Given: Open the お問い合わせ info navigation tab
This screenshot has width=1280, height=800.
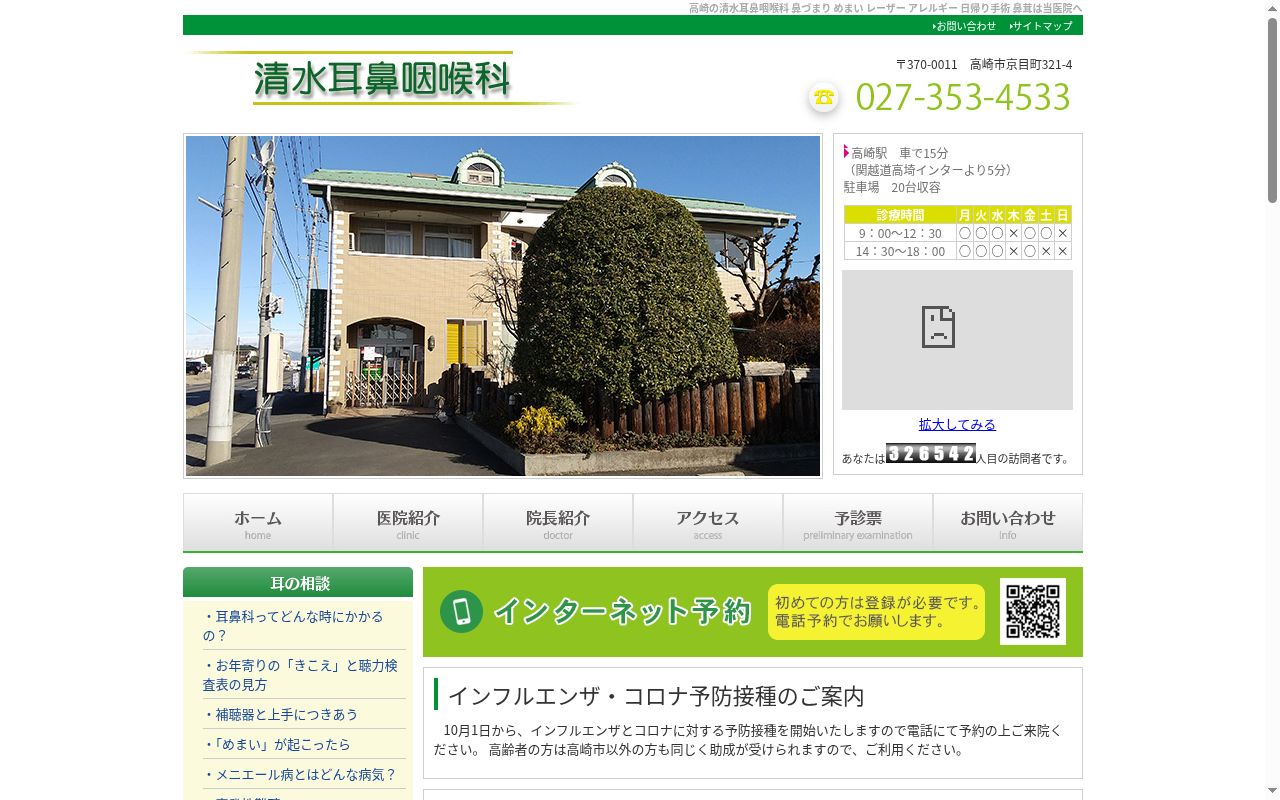Looking at the screenshot, I should click(x=1008, y=522).
